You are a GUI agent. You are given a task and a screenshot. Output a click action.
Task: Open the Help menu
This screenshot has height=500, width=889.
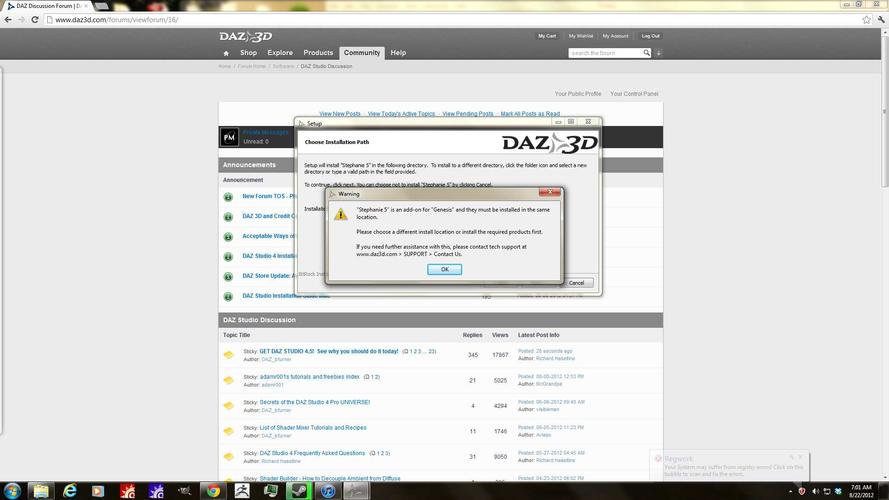pyautogui.click(x=398, y=53)
